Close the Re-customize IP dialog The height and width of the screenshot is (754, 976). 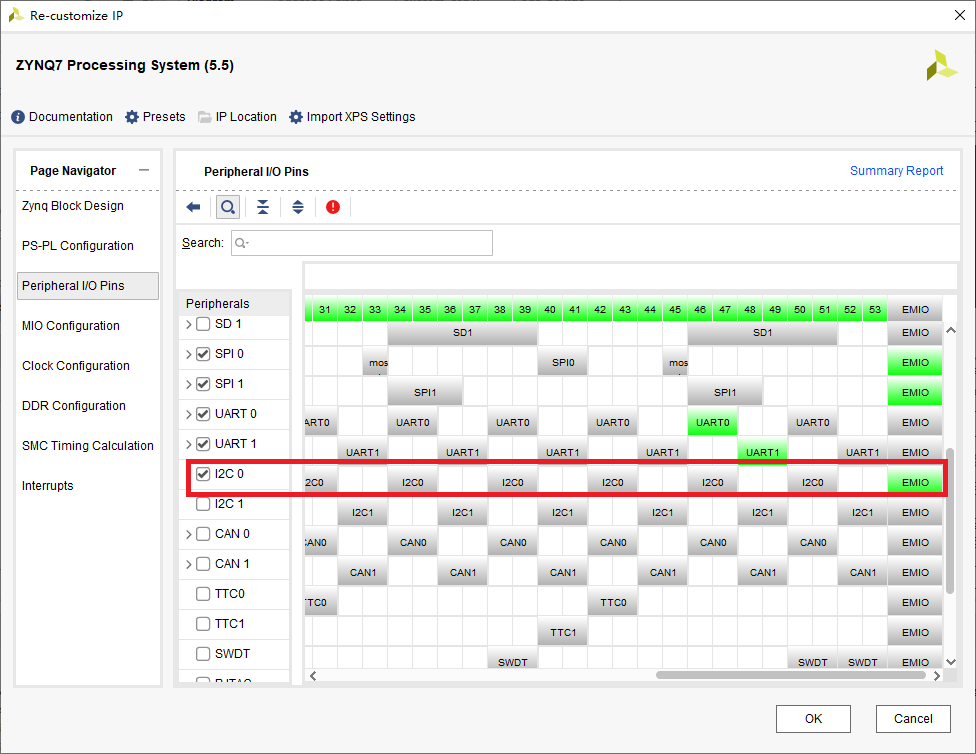coord(960,16)
